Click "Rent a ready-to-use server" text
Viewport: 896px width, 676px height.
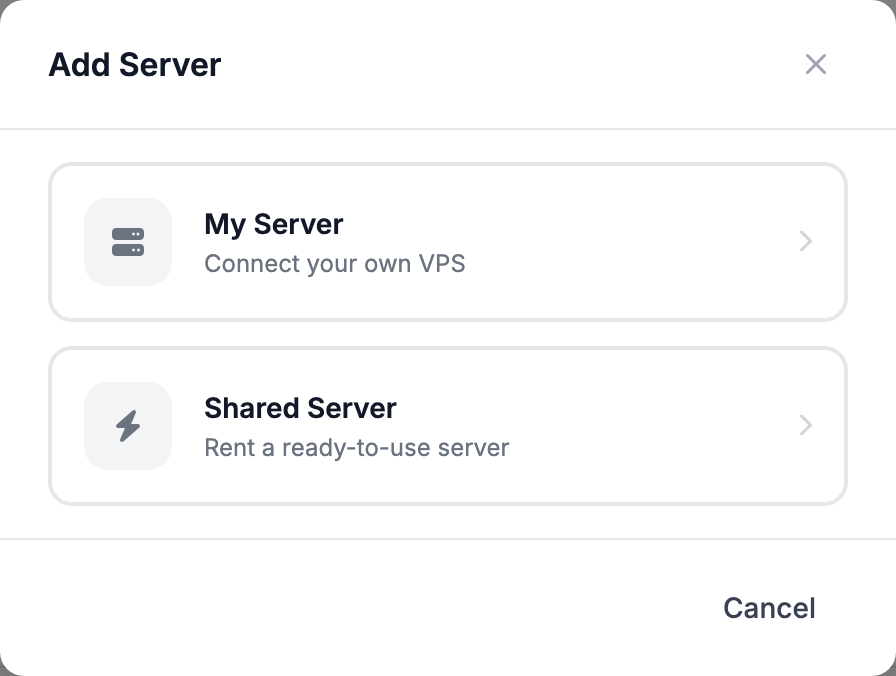pyautogui.click(x=357, y=447)
